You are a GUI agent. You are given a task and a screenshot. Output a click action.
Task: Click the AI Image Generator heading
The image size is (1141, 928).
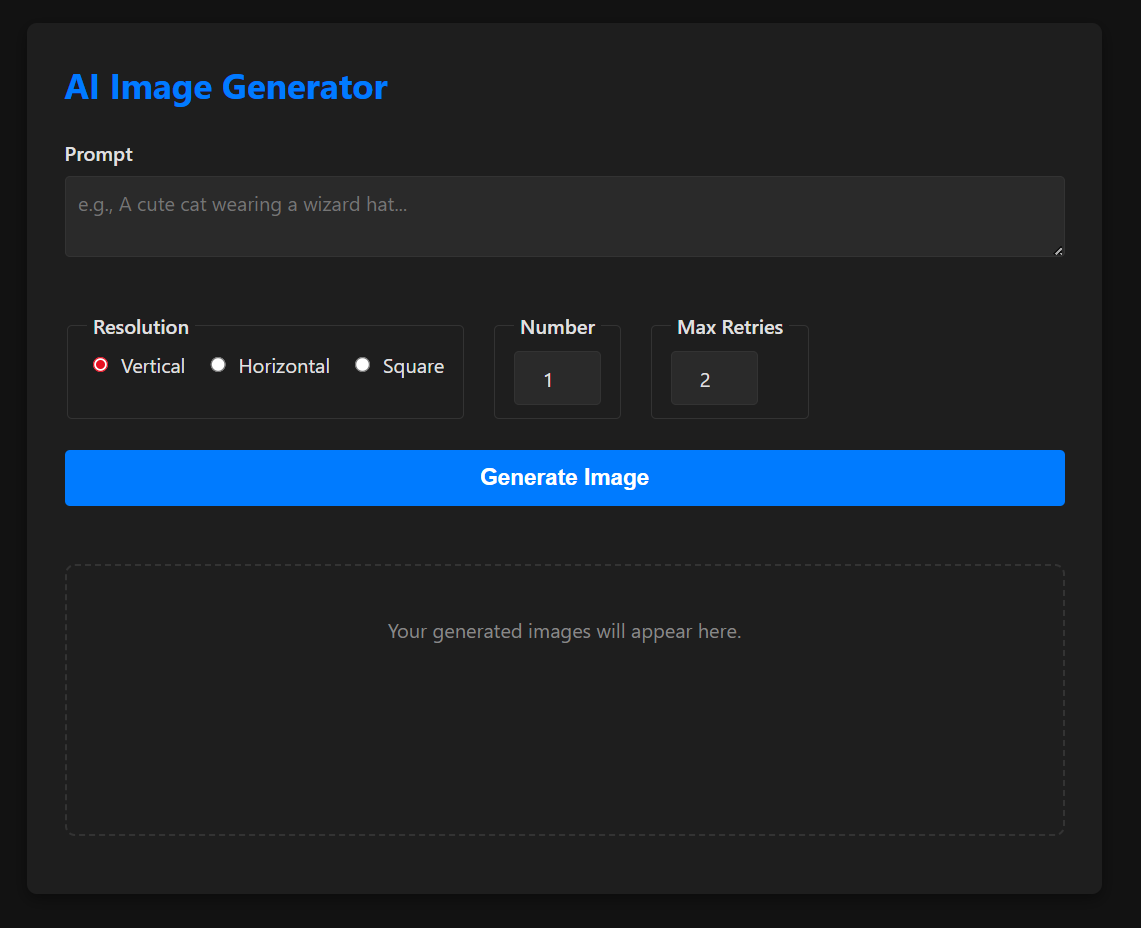click(226, 87)
